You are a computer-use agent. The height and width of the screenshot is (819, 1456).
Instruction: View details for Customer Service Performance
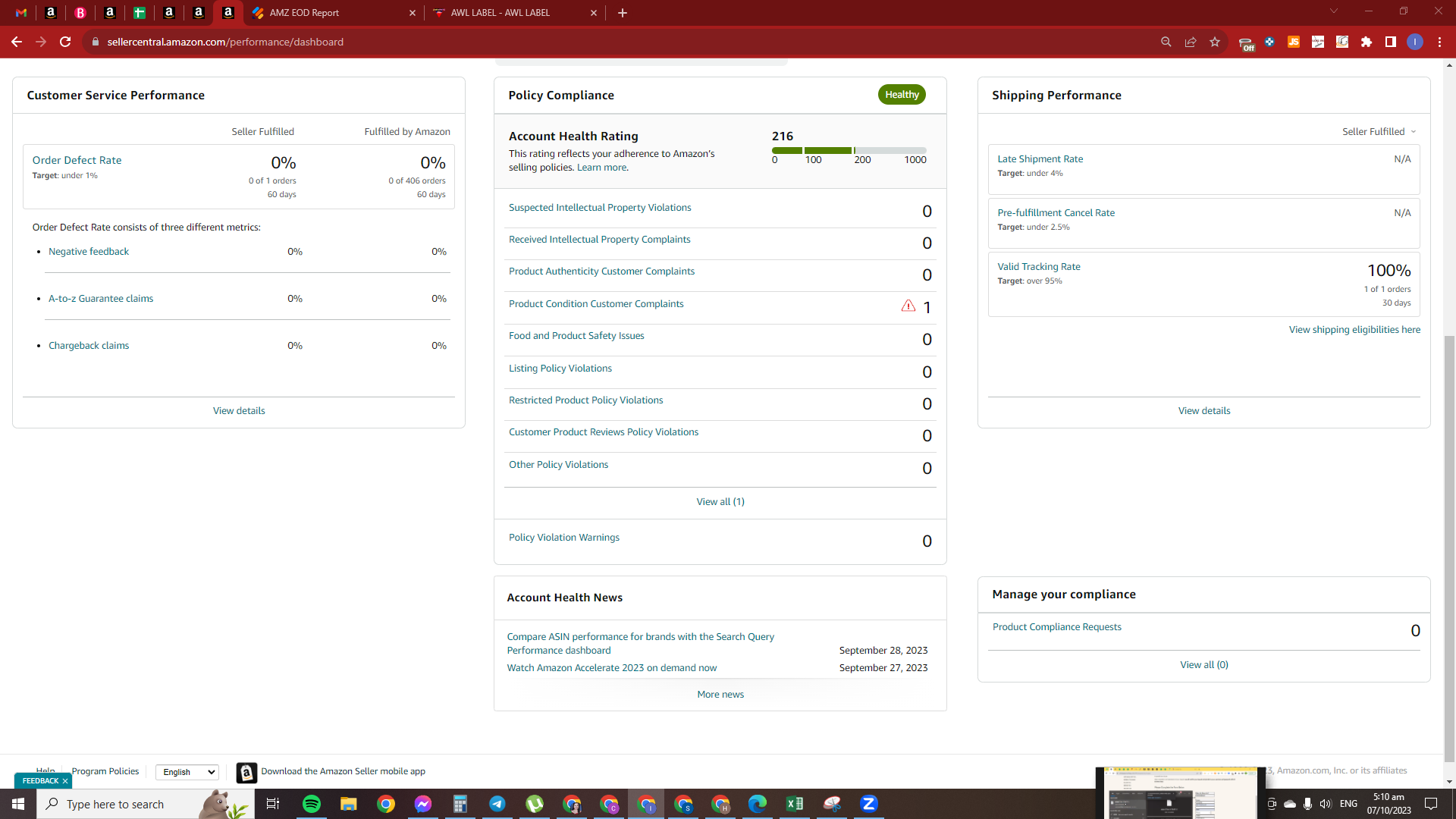click(x=239, y=411)
